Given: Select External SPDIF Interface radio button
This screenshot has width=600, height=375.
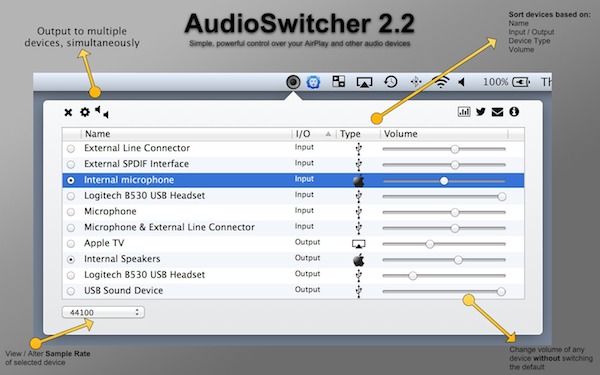Looking at the screenshot, I should click(x=71, y=165).
